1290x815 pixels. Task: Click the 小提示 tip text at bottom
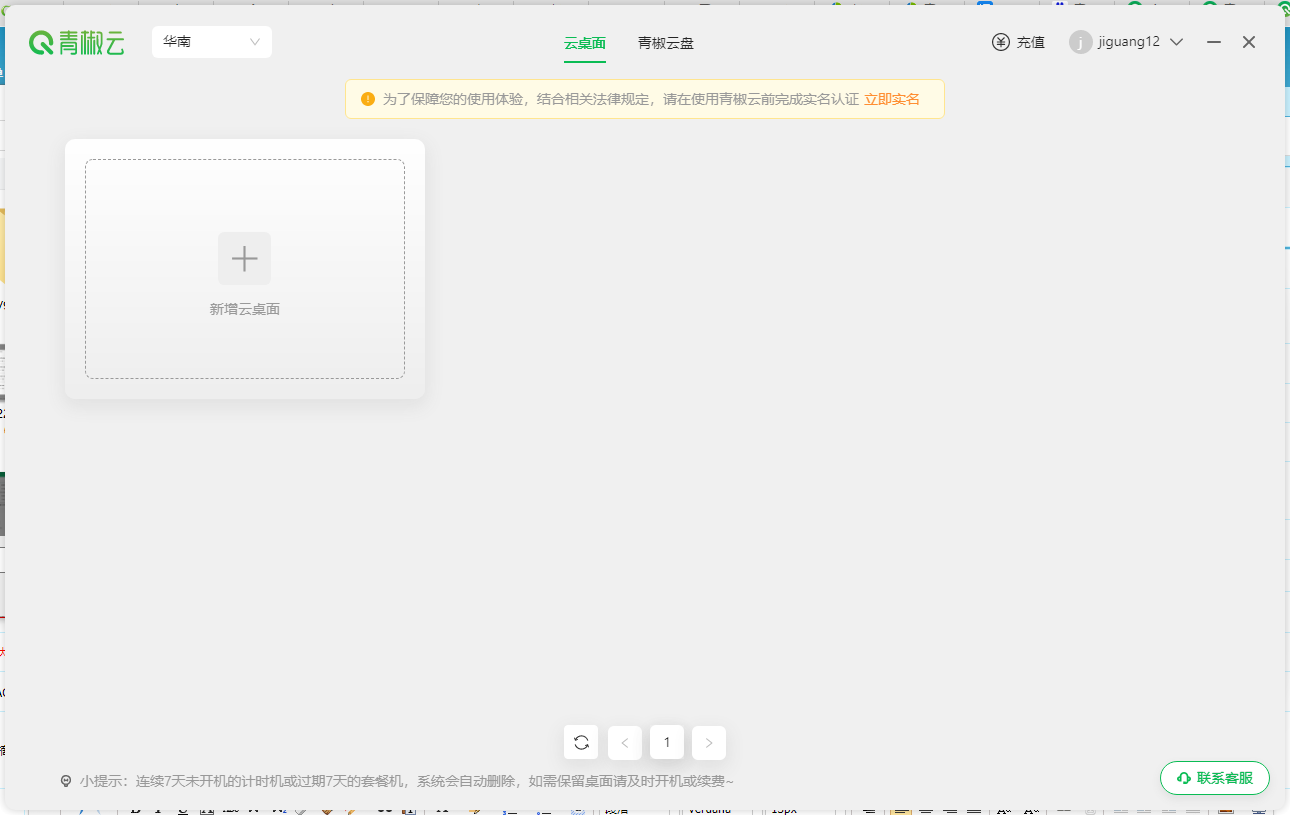coord(407,781)
